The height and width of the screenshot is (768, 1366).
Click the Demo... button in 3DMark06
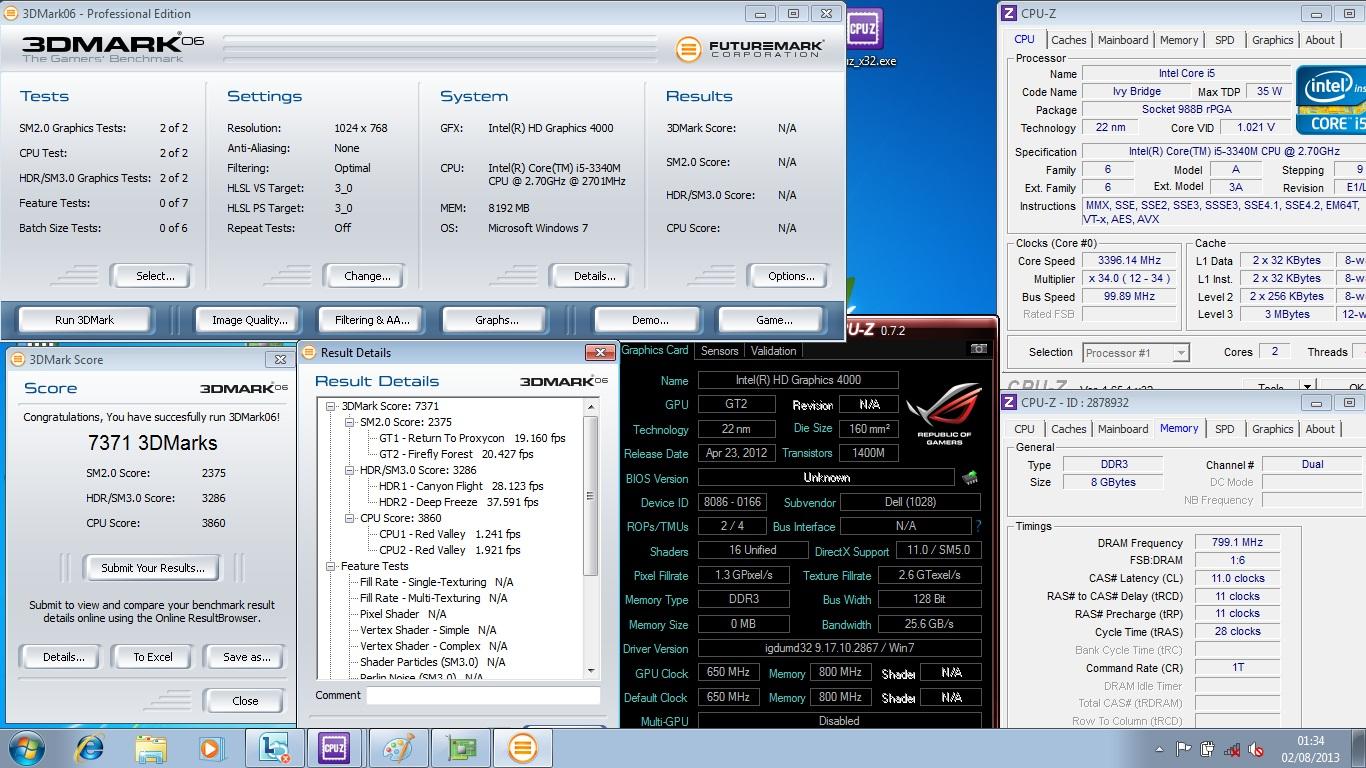coord(650,320)
